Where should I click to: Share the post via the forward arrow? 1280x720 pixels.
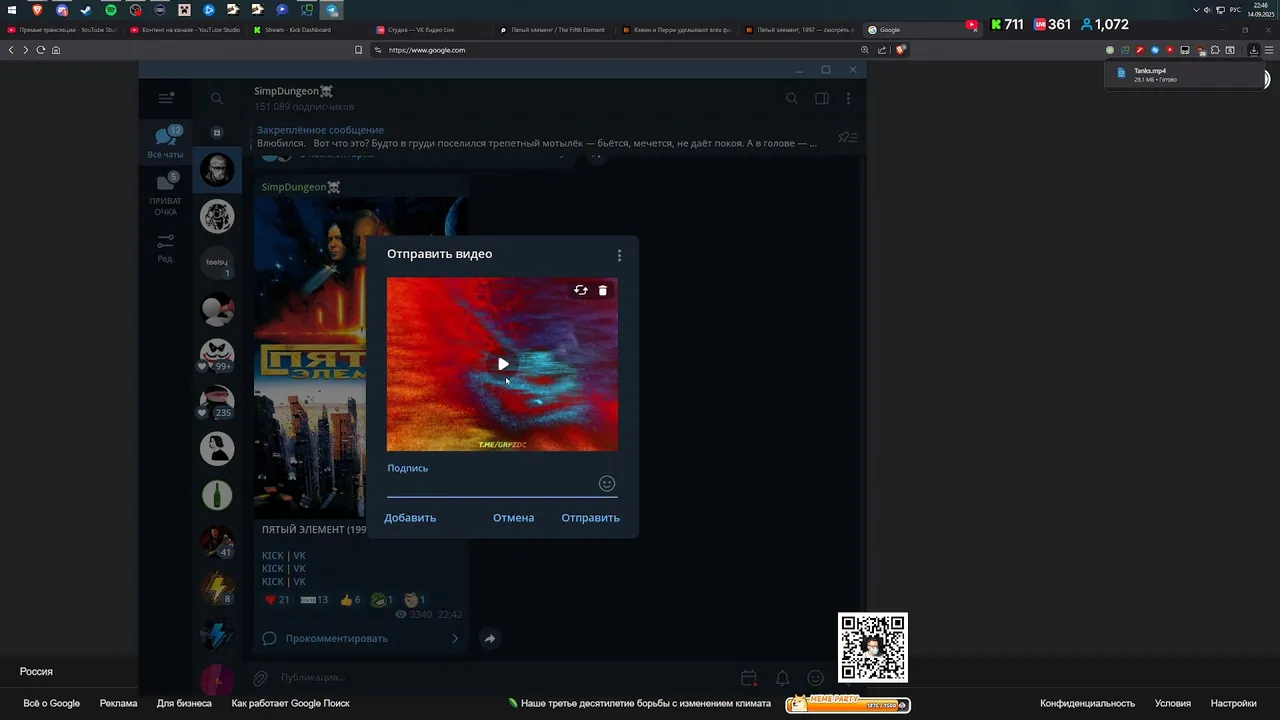[x=490, y=638]
